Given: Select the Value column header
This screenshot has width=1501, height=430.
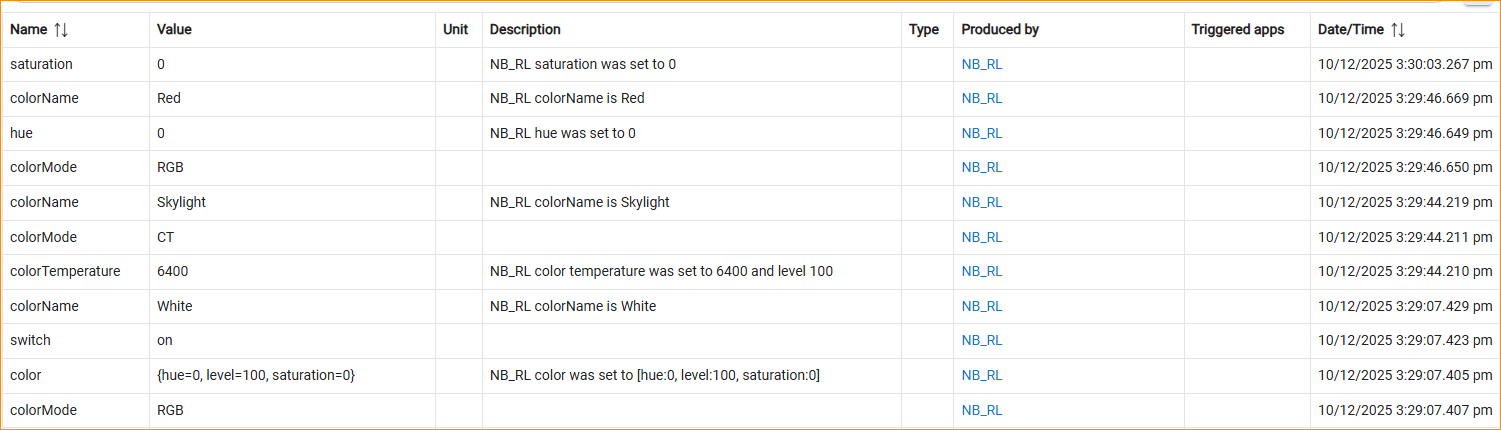Looking at the screenshot, I should (174, 30).
